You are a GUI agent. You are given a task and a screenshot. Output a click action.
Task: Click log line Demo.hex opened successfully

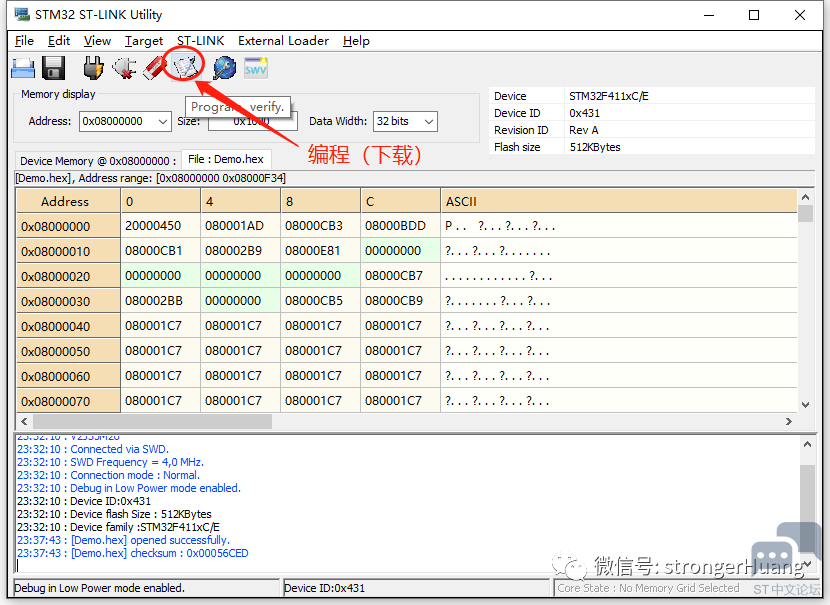tap(123, 540)
